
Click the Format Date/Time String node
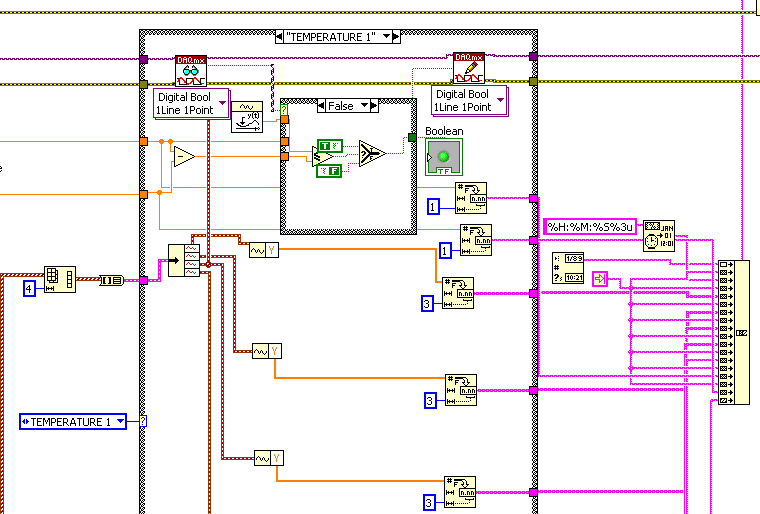coord(658,231)
